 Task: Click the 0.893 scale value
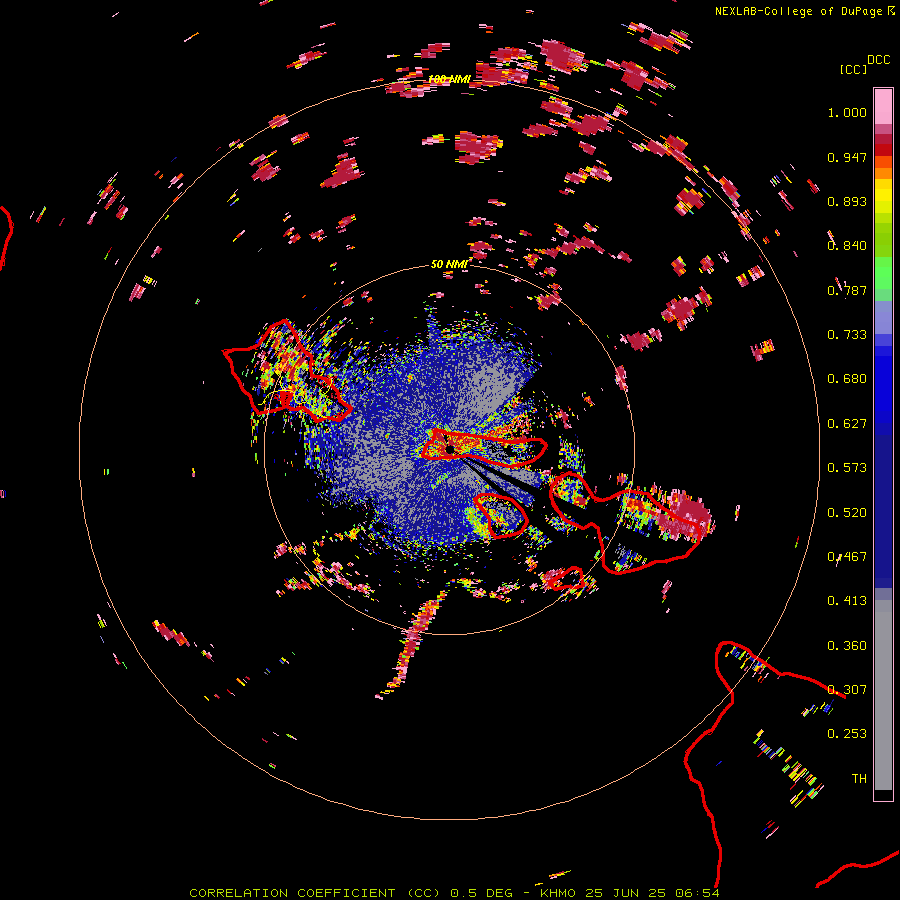(847, 201)
